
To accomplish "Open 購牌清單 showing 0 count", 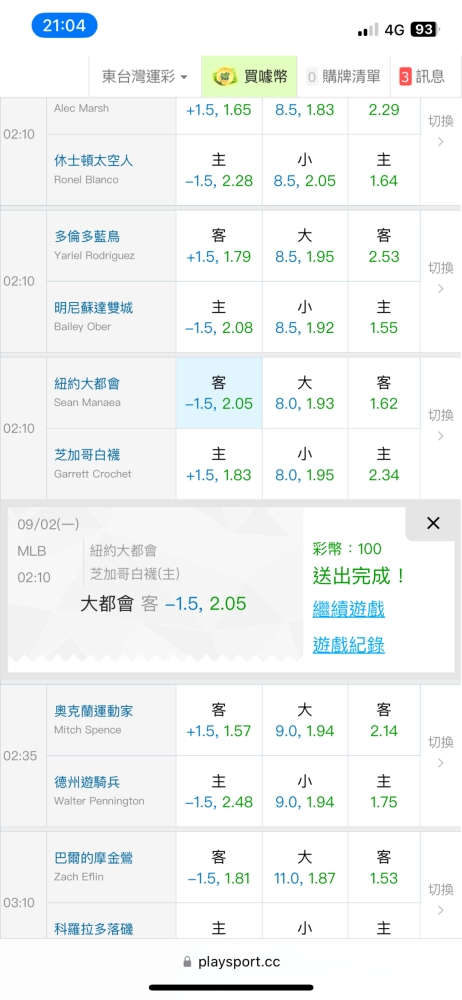I will coord(343,77).
